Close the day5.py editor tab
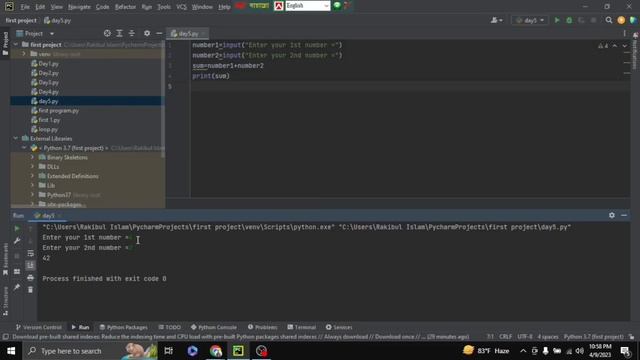Screen dimensions: 640x360 [x=203, y=33]
